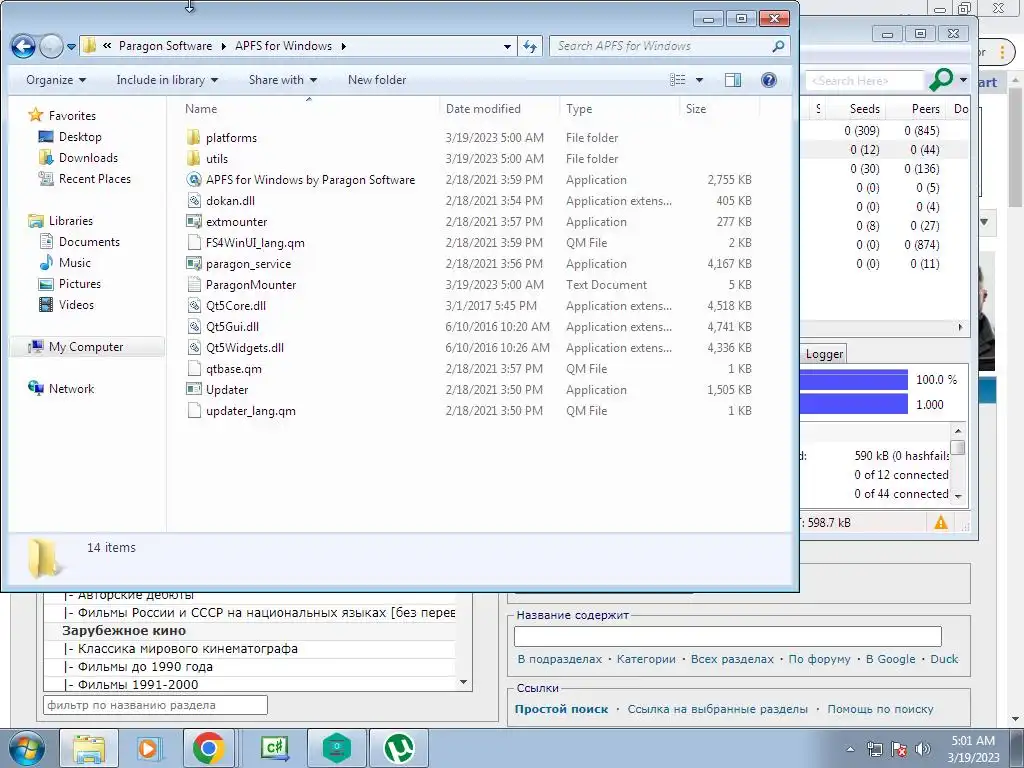Select FS4WinUI_lang.qm file

[x=255, y=243]
